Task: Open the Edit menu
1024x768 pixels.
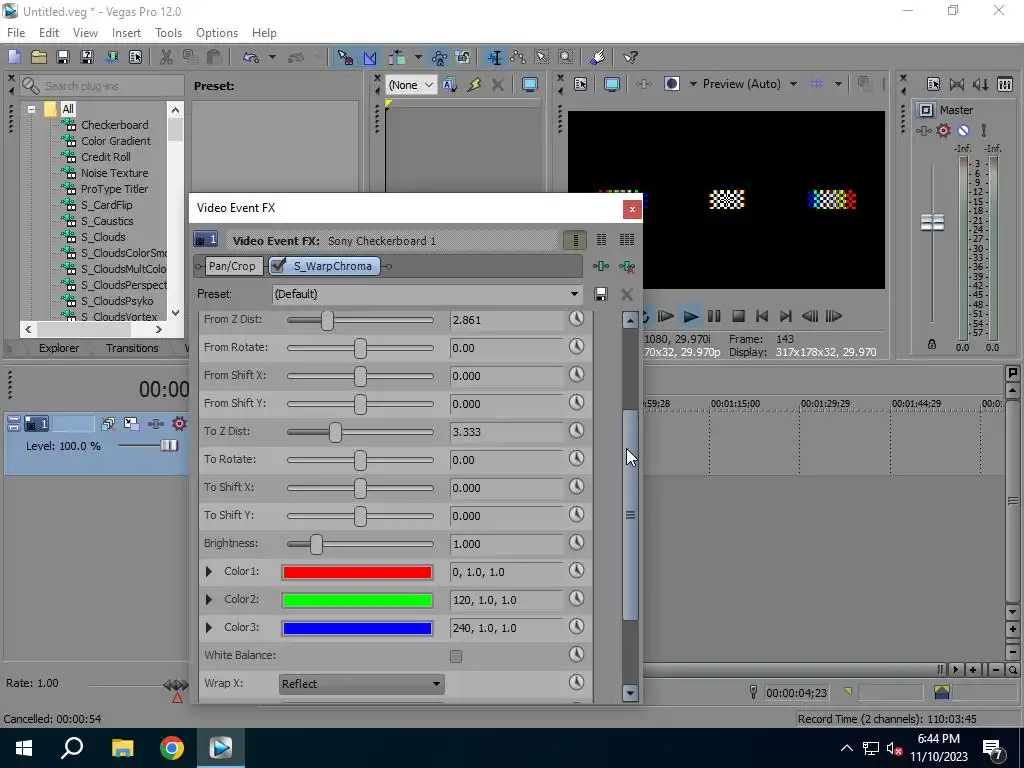Action: 49,33
